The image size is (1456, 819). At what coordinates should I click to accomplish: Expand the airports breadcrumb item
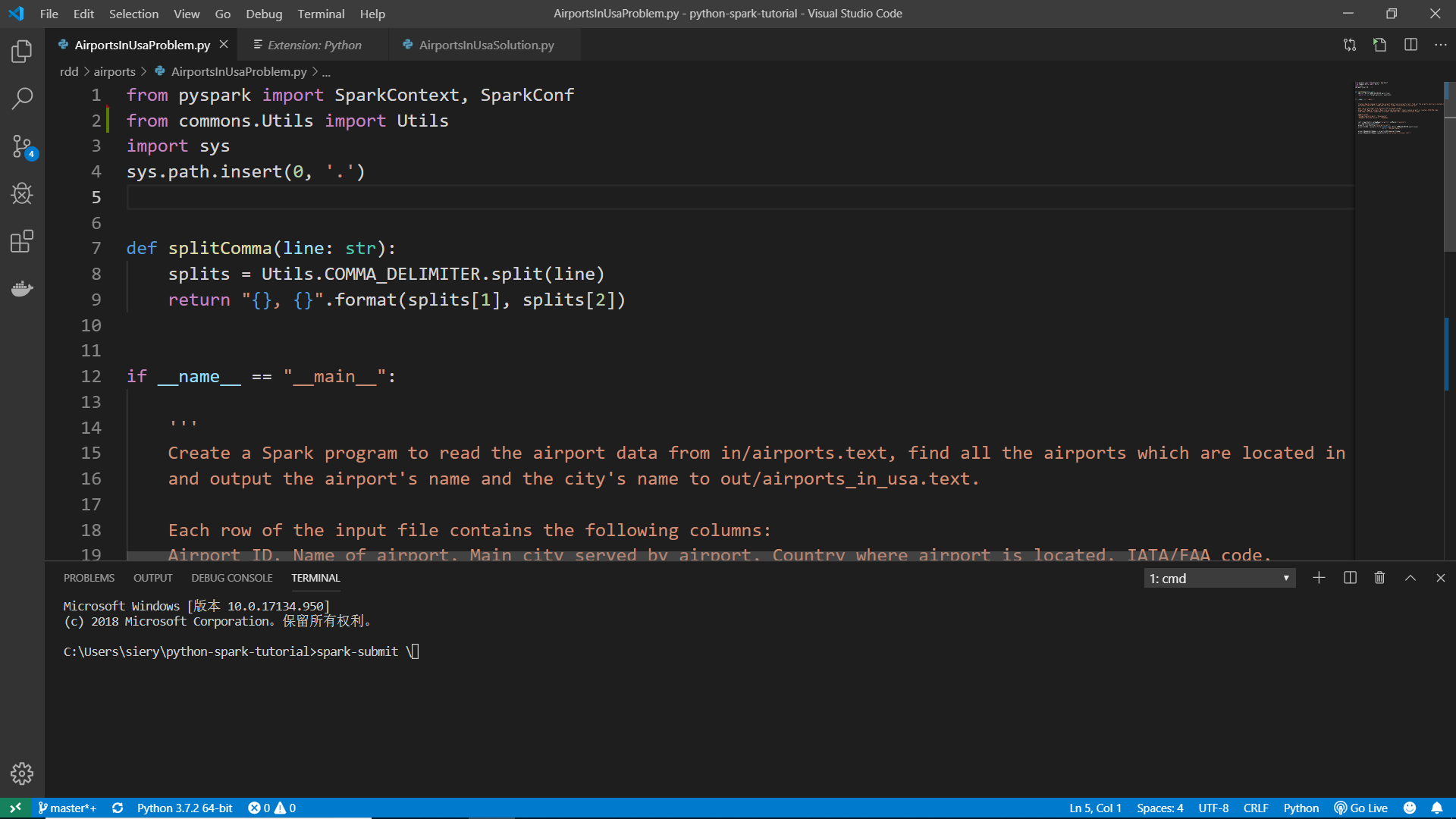115,71
